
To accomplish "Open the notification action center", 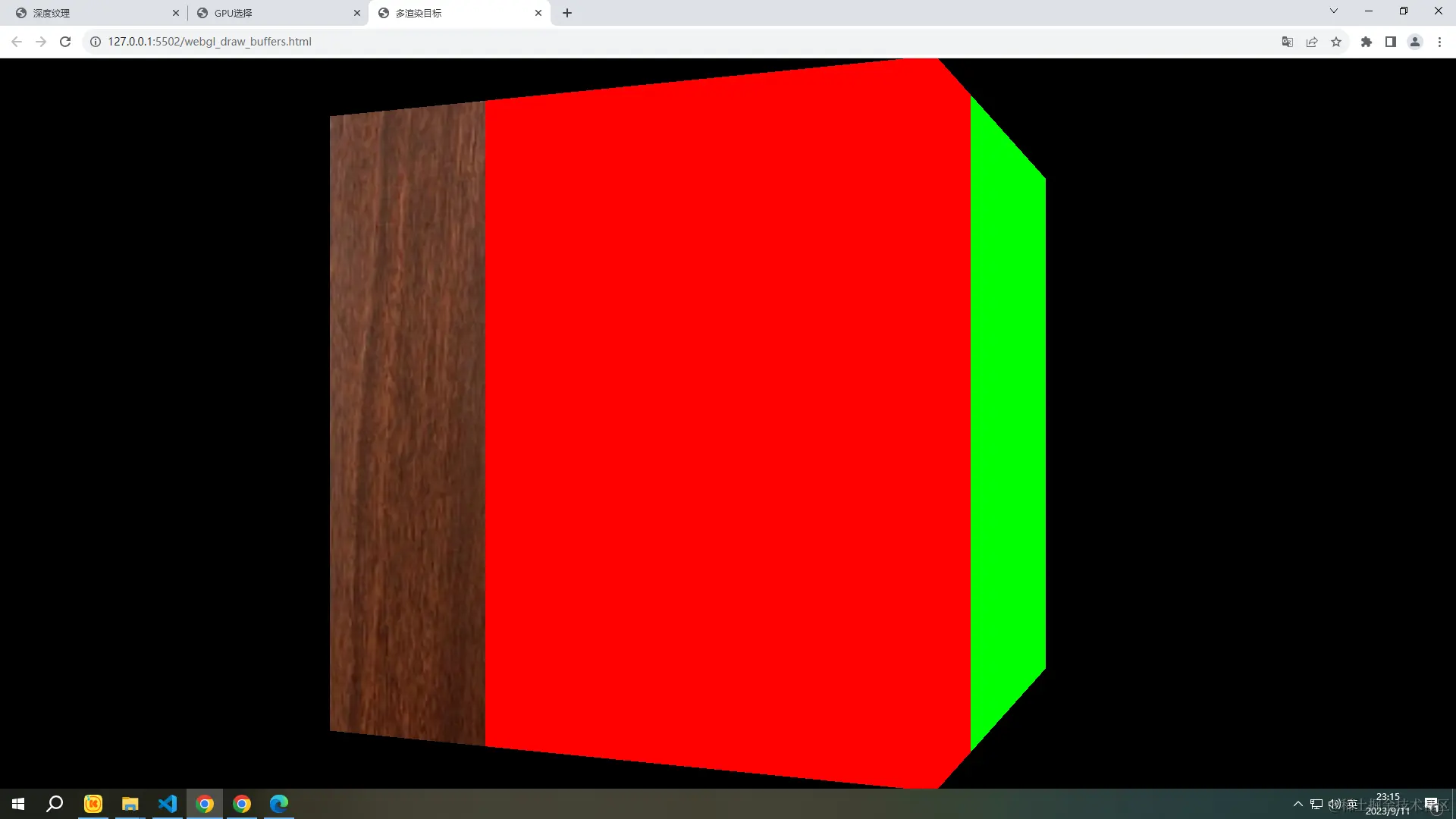I will [1431, 804].
